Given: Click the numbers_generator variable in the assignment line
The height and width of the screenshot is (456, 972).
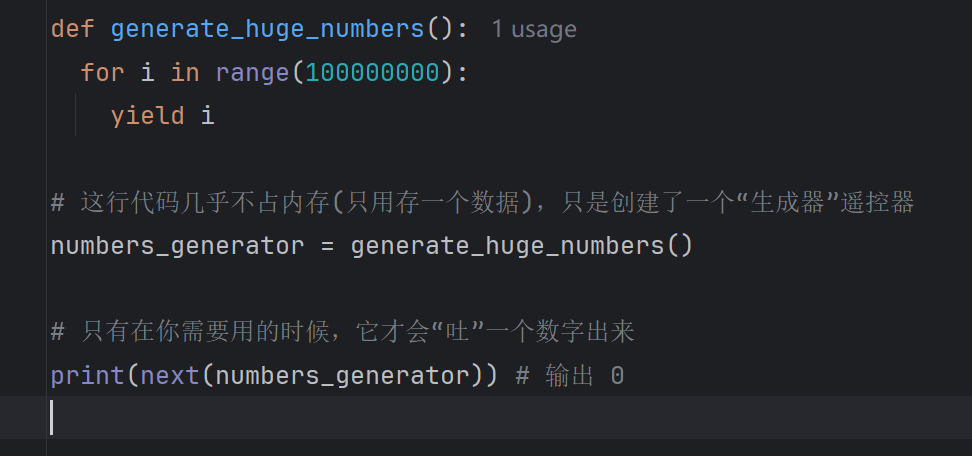Looking at the screenshot, I should click(177, 247).
